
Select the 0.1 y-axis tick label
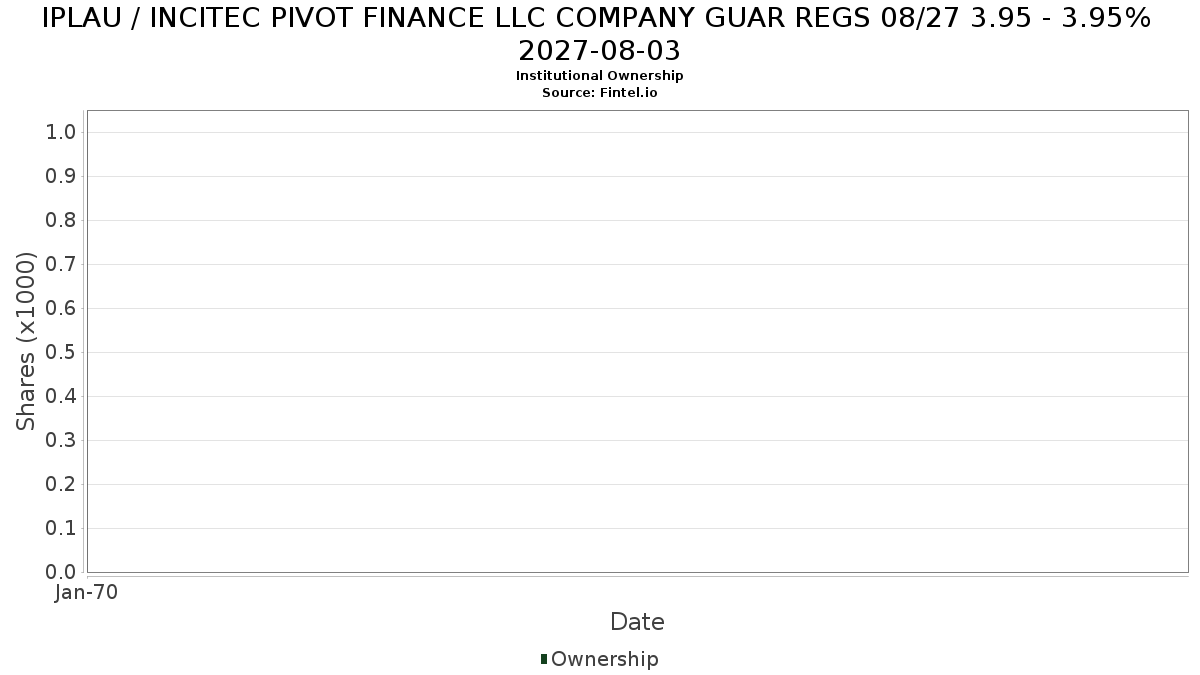point(61,529)
